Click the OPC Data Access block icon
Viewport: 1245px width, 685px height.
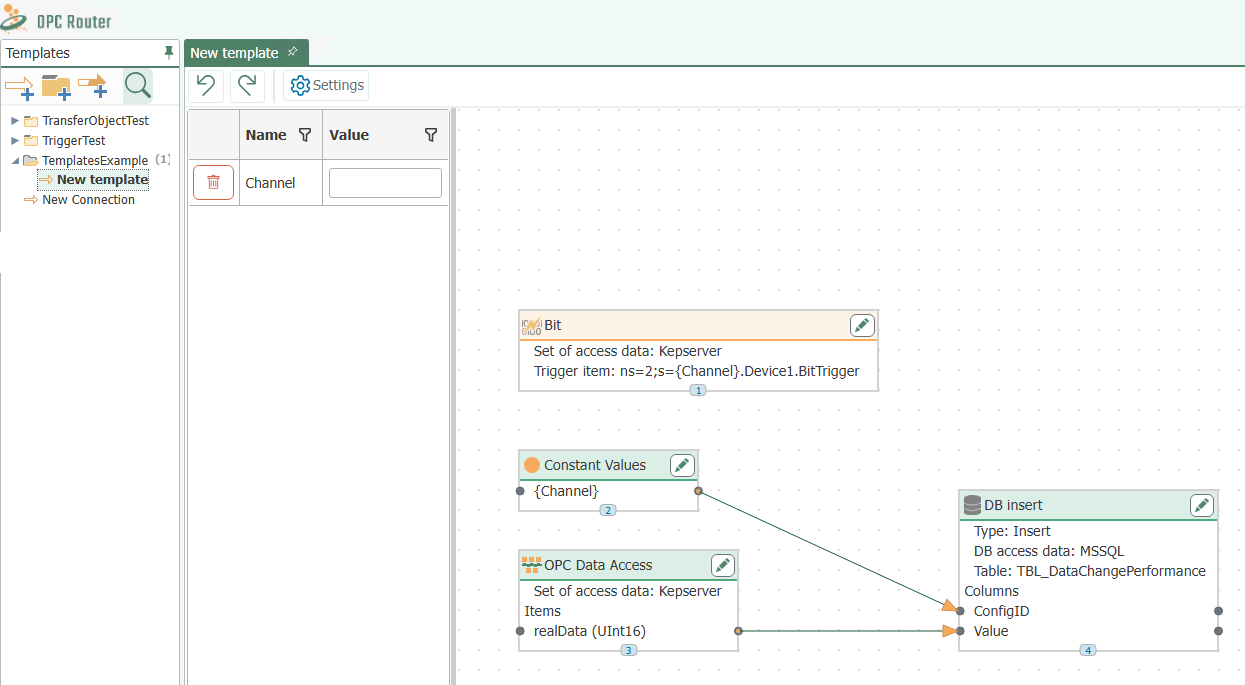tap(532, 565)
